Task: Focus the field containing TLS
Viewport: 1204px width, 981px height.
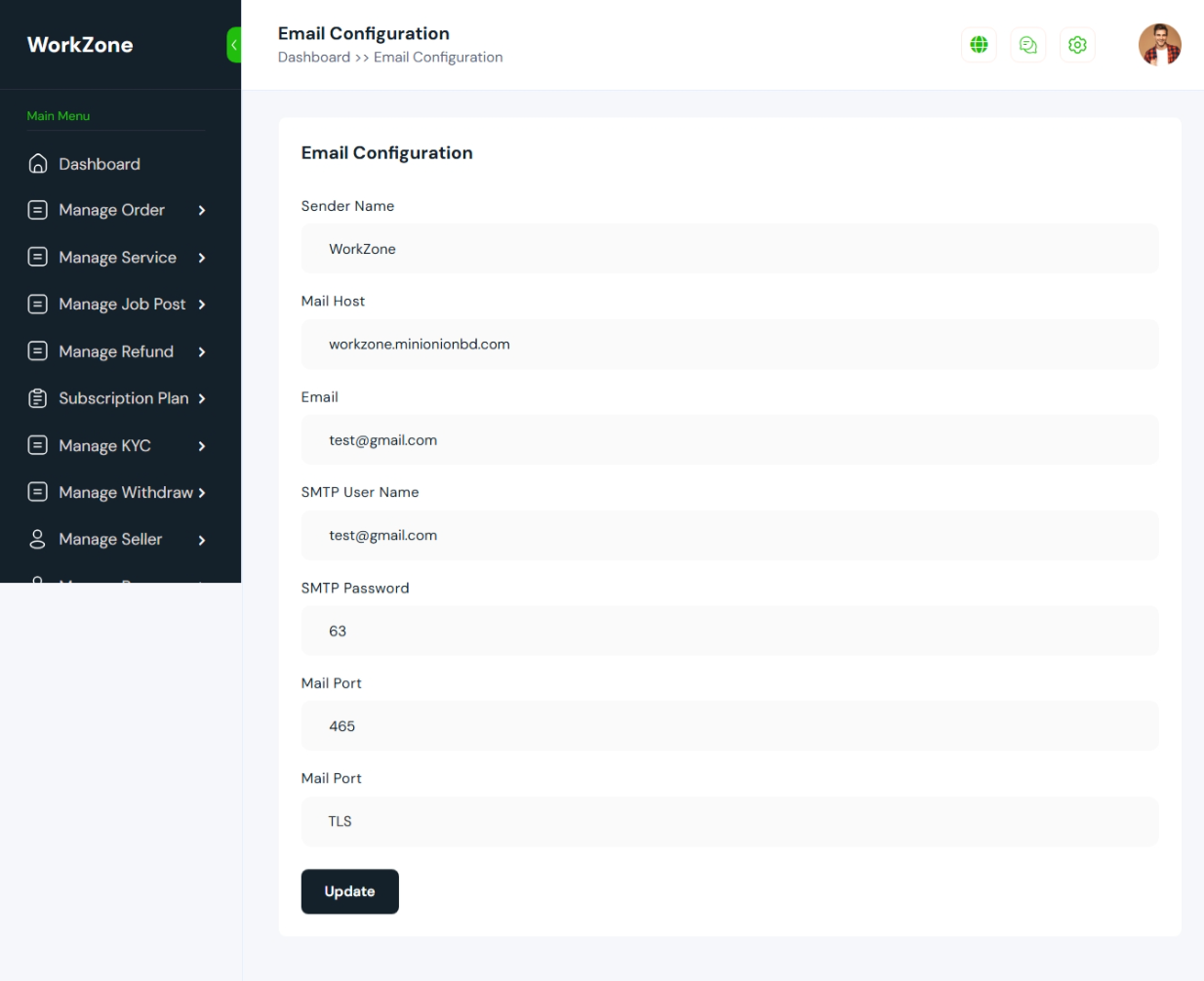Action: click(x=729, y=822)
